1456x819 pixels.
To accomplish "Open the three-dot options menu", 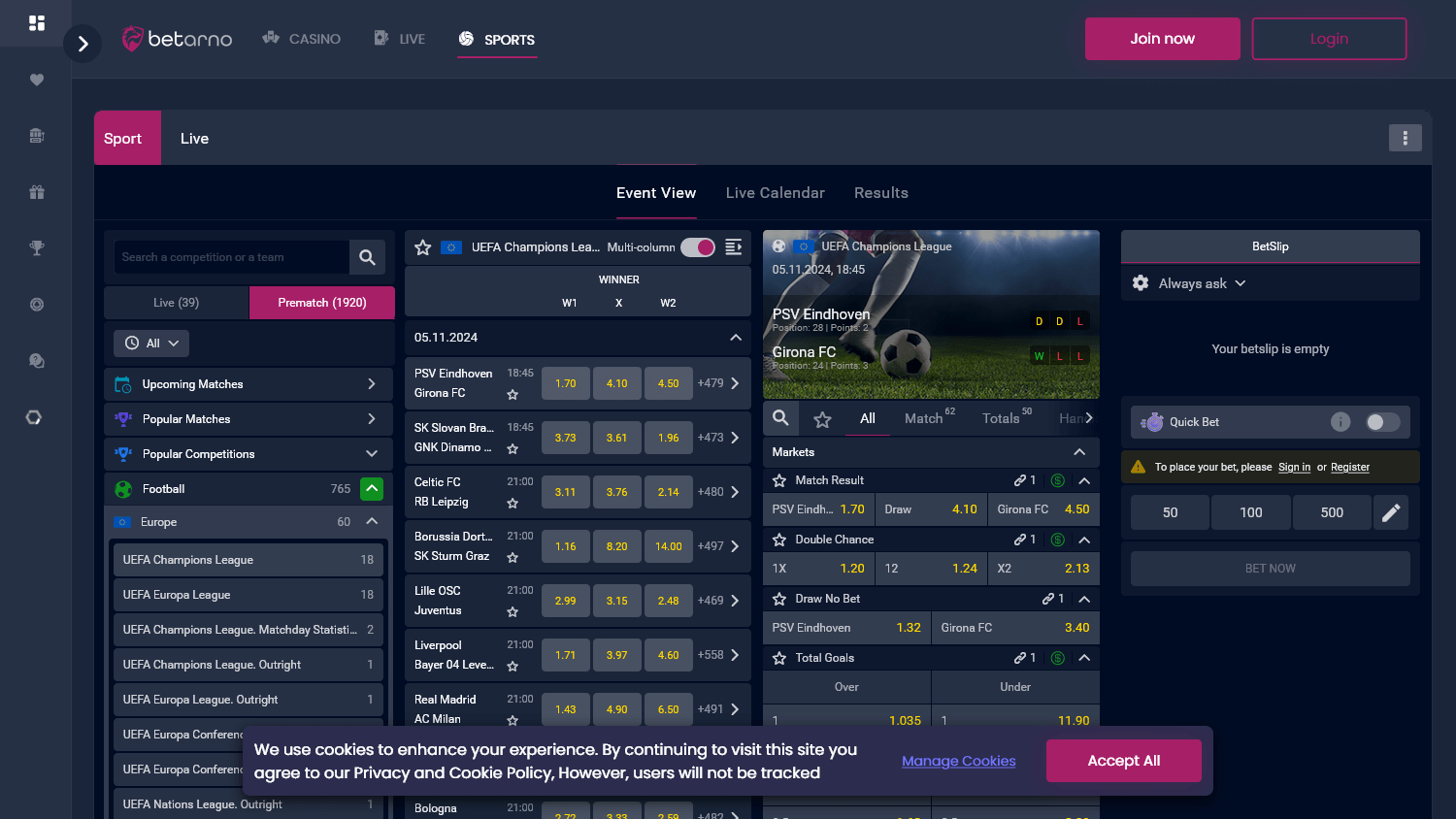I will tap(1405, 138).
